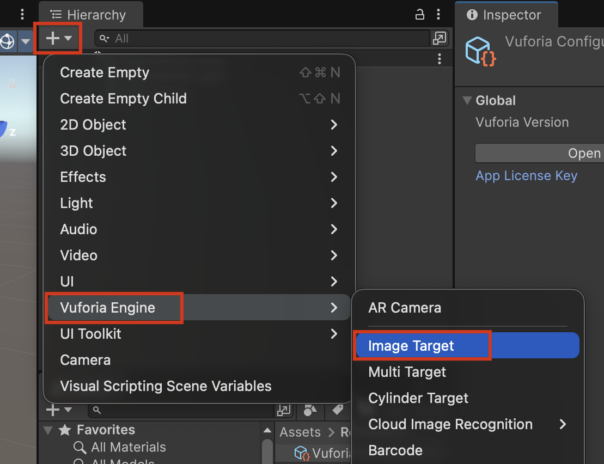Click the search magnifier next to All Materials
604x464 pixels.
click(x=79, y=447)
